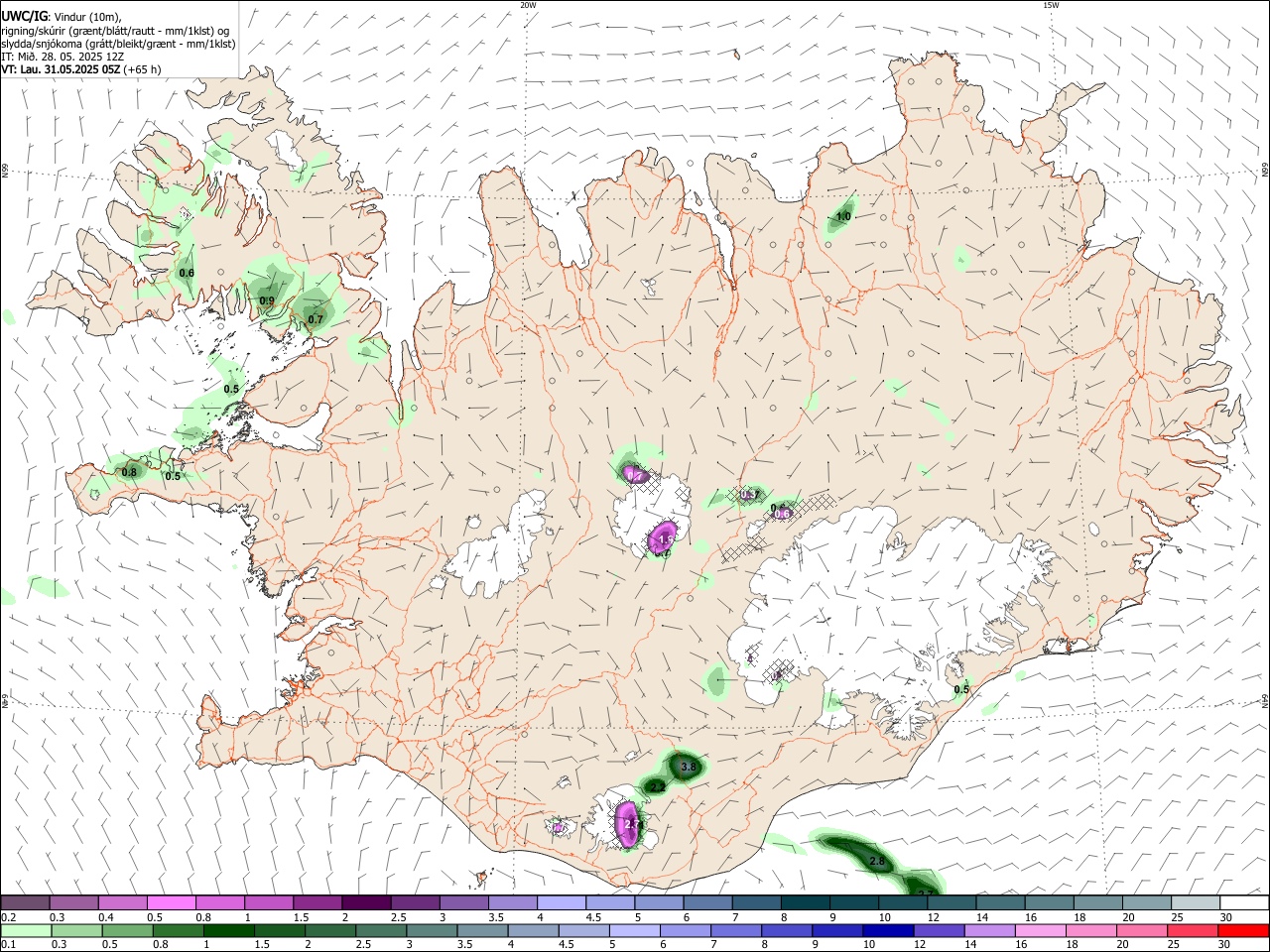The image size is (1270, 952).
Task: Select the rain scale swatch above 0.5
Action: pyautogui.click(x=127, y=930)
